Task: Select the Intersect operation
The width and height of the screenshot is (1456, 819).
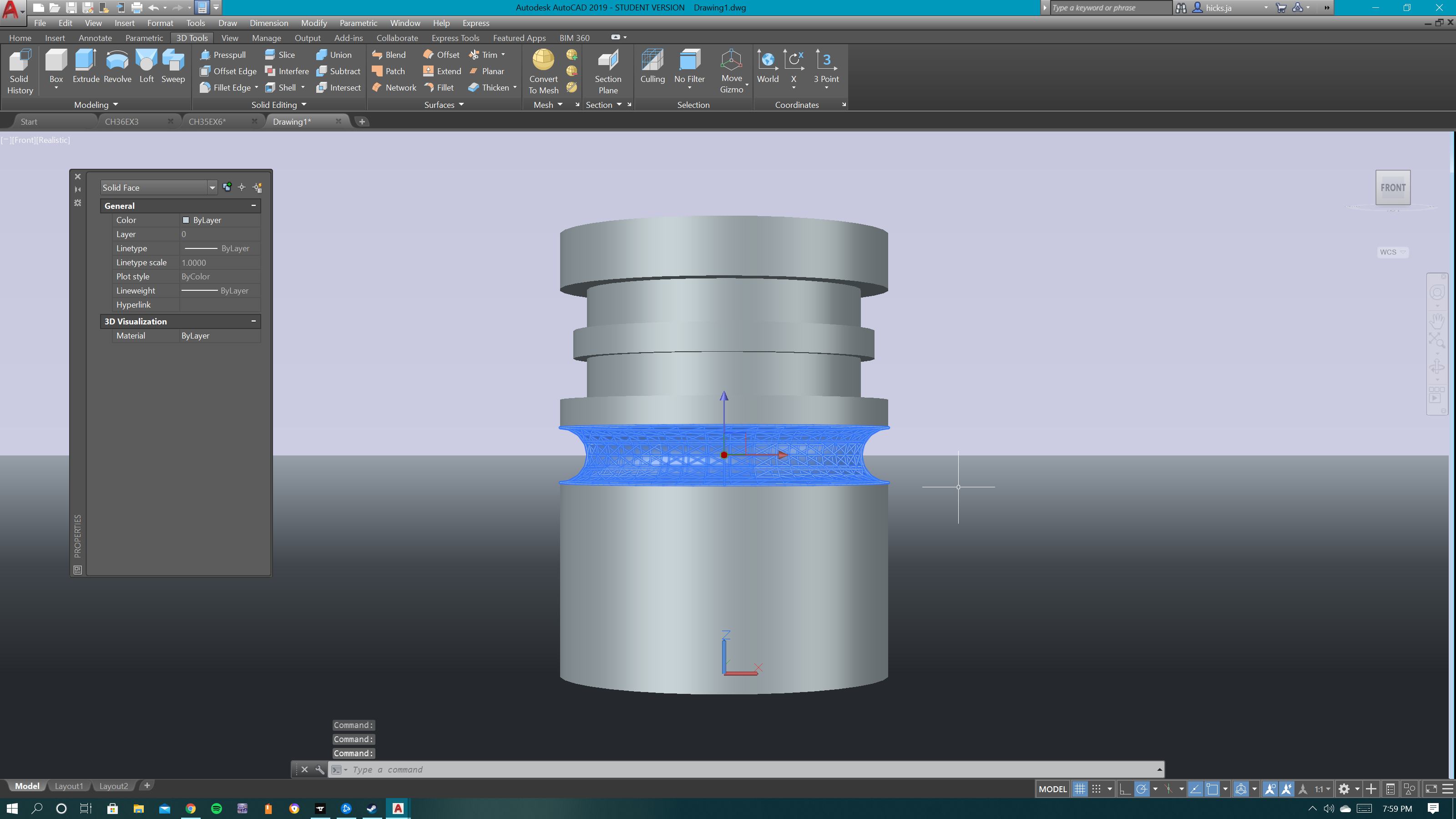Action: [339, 88]
